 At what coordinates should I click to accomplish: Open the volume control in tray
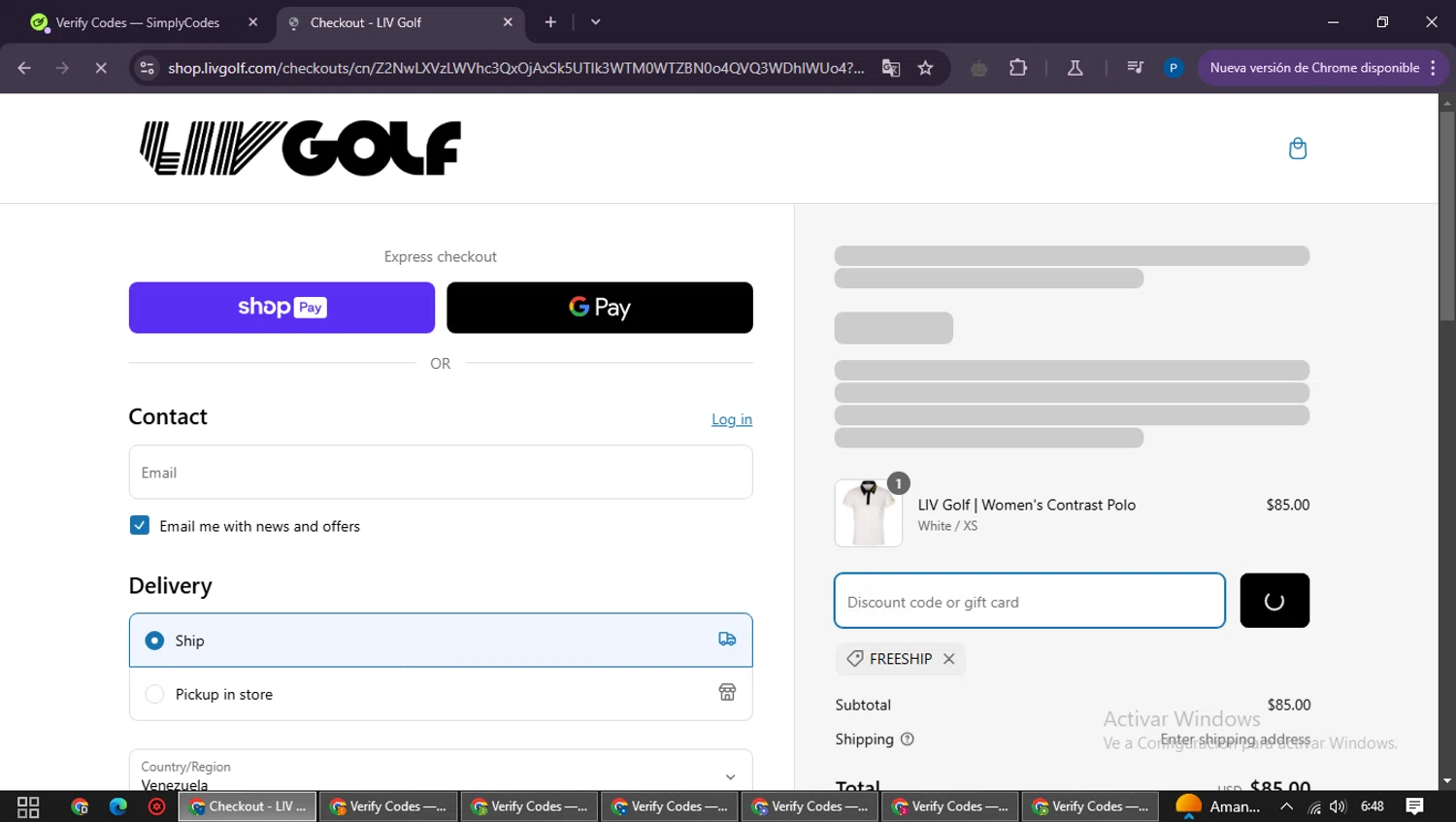click(x=1339, y=806)
